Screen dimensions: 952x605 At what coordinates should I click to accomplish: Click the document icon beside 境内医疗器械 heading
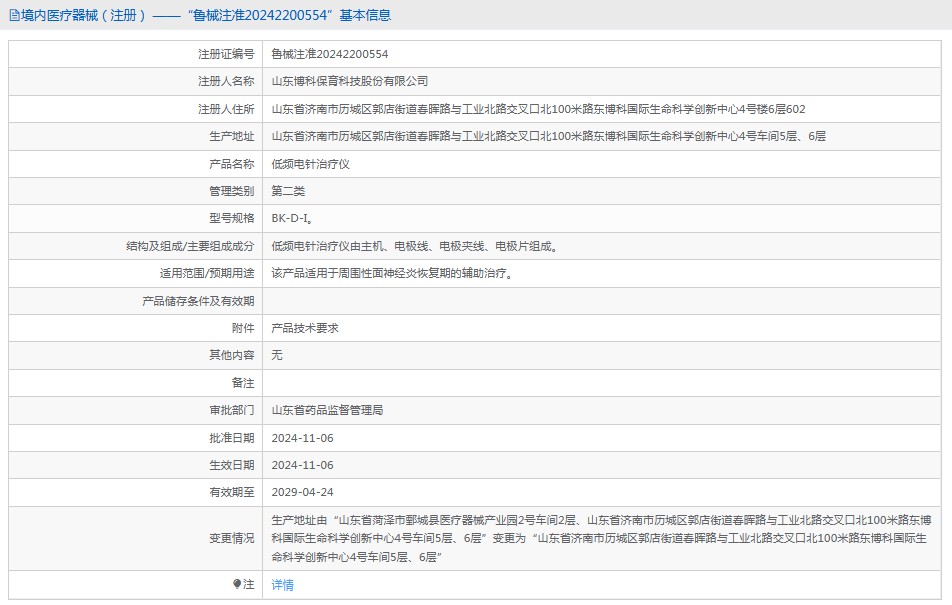(x=14, y=15)
